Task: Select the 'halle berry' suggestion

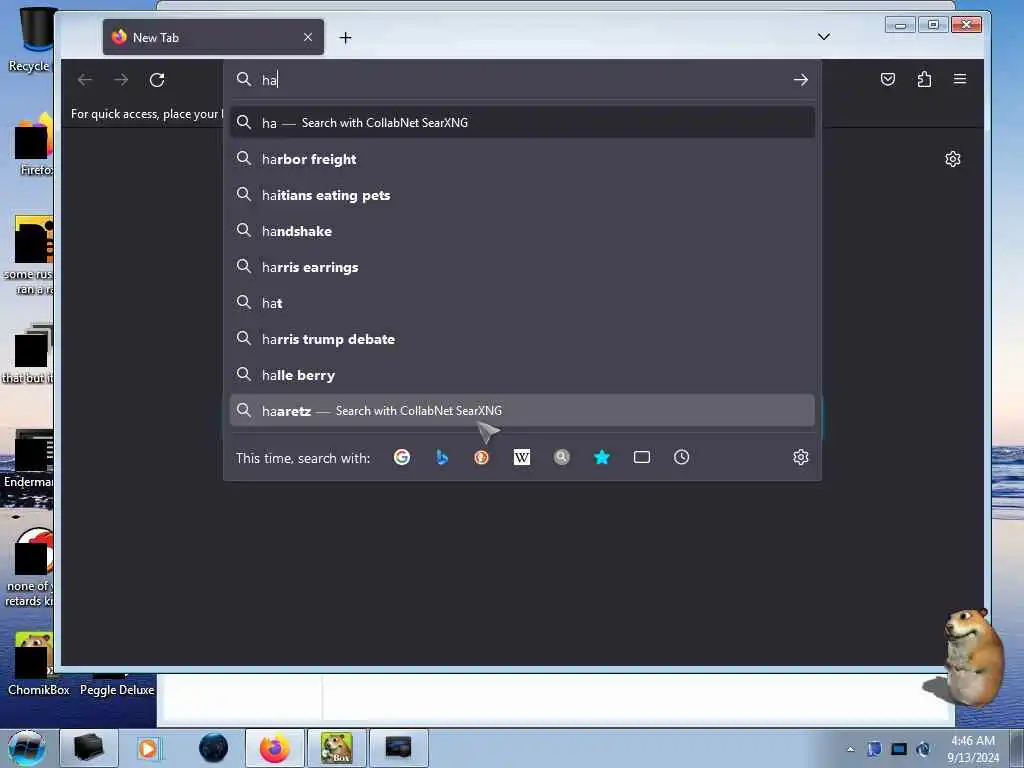Action: (522, 374)
